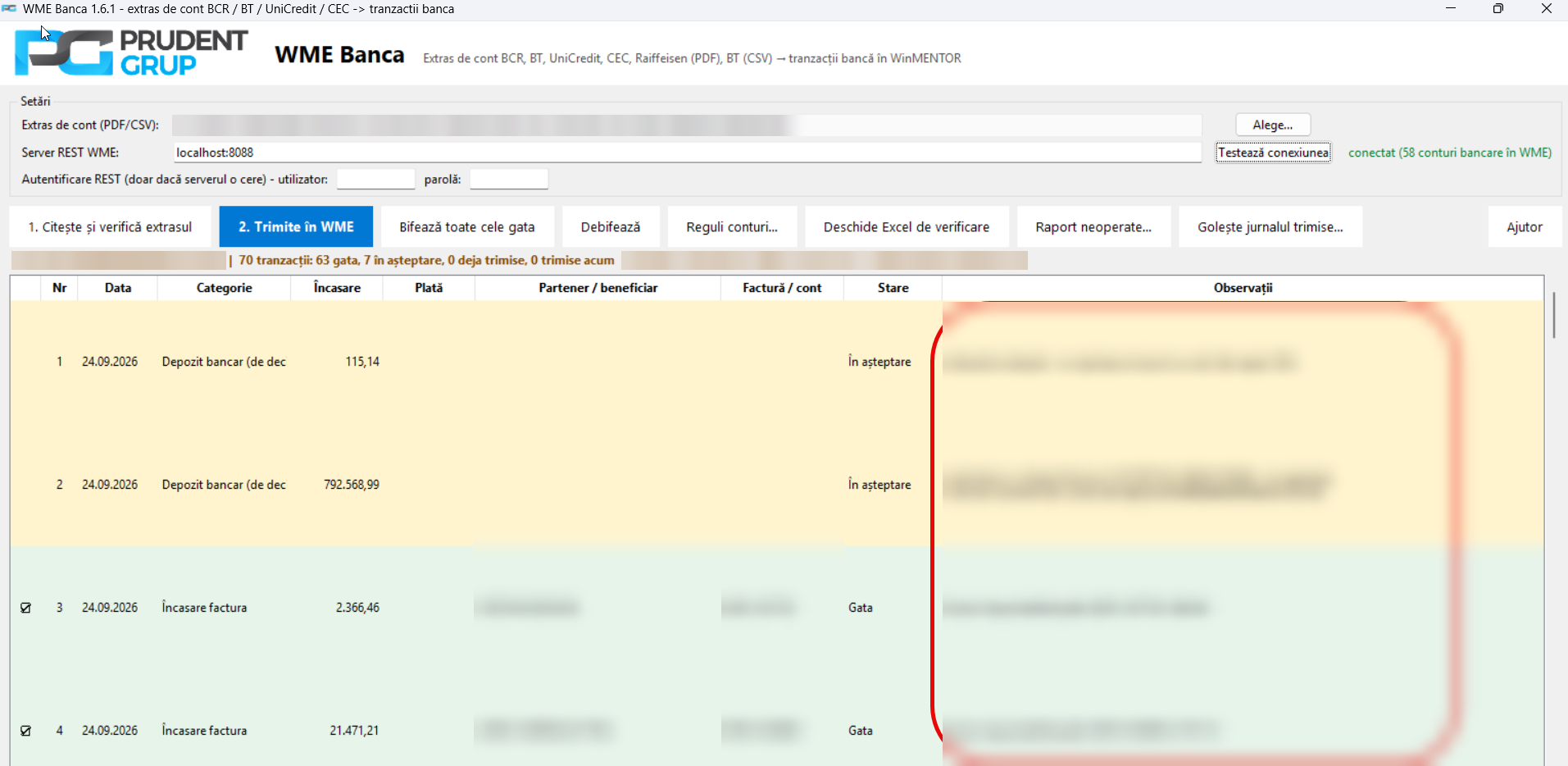Click the 'Categorie' column header

[224, 288]
